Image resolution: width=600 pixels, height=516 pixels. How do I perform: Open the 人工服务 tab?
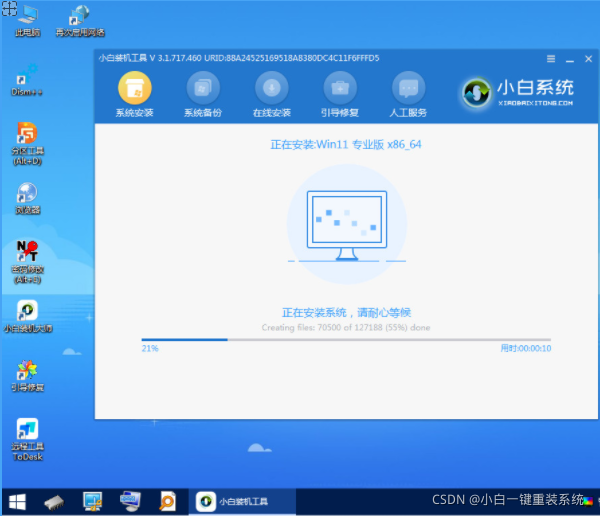pyautogui.click(x=408, y=94)
